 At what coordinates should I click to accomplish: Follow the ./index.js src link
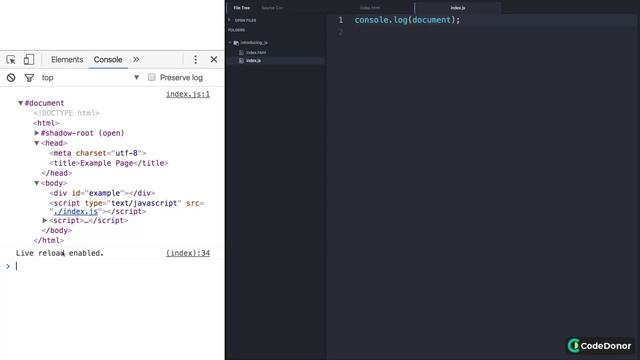pyautogui.click(x=76, y=211)
